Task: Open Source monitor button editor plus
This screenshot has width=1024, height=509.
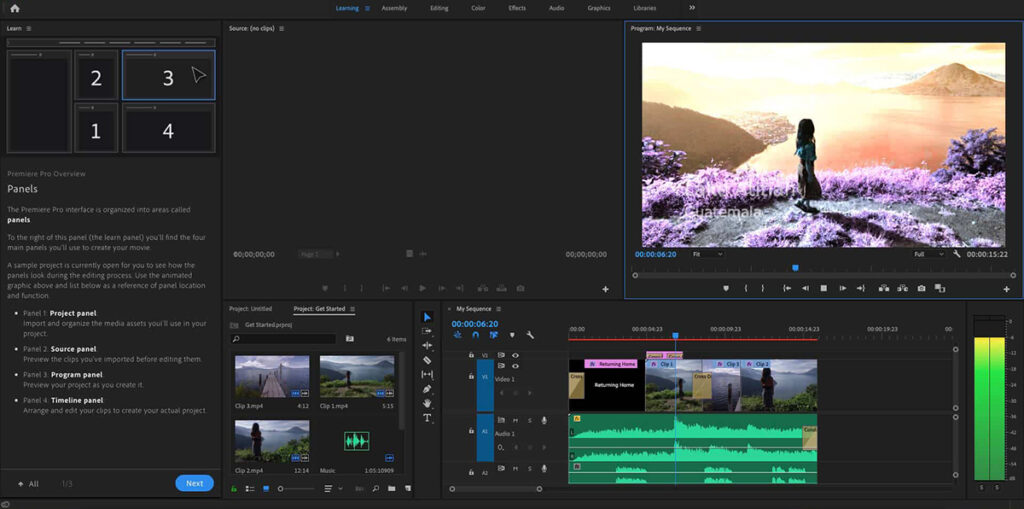Action: pyautogui.click(x=605, y=289)
